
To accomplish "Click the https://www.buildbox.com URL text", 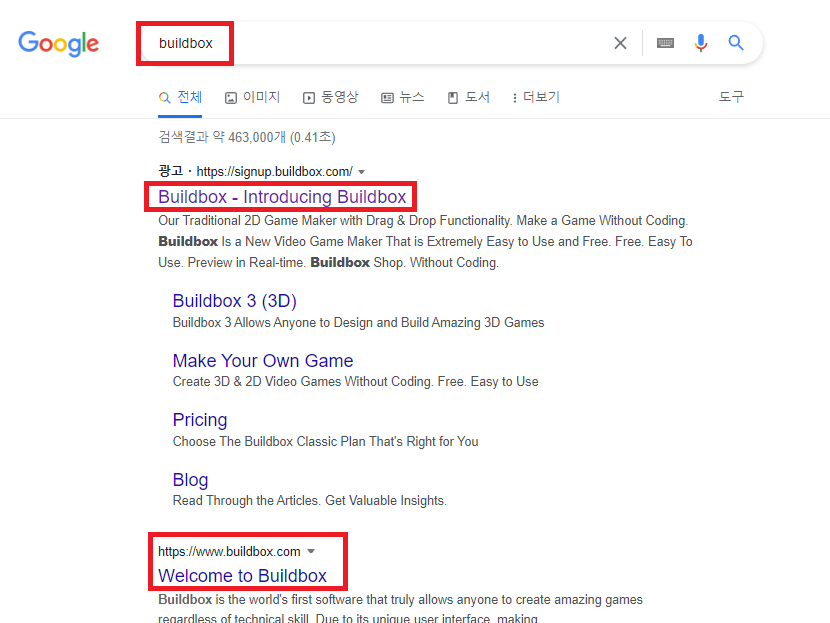I will (229, 552).
